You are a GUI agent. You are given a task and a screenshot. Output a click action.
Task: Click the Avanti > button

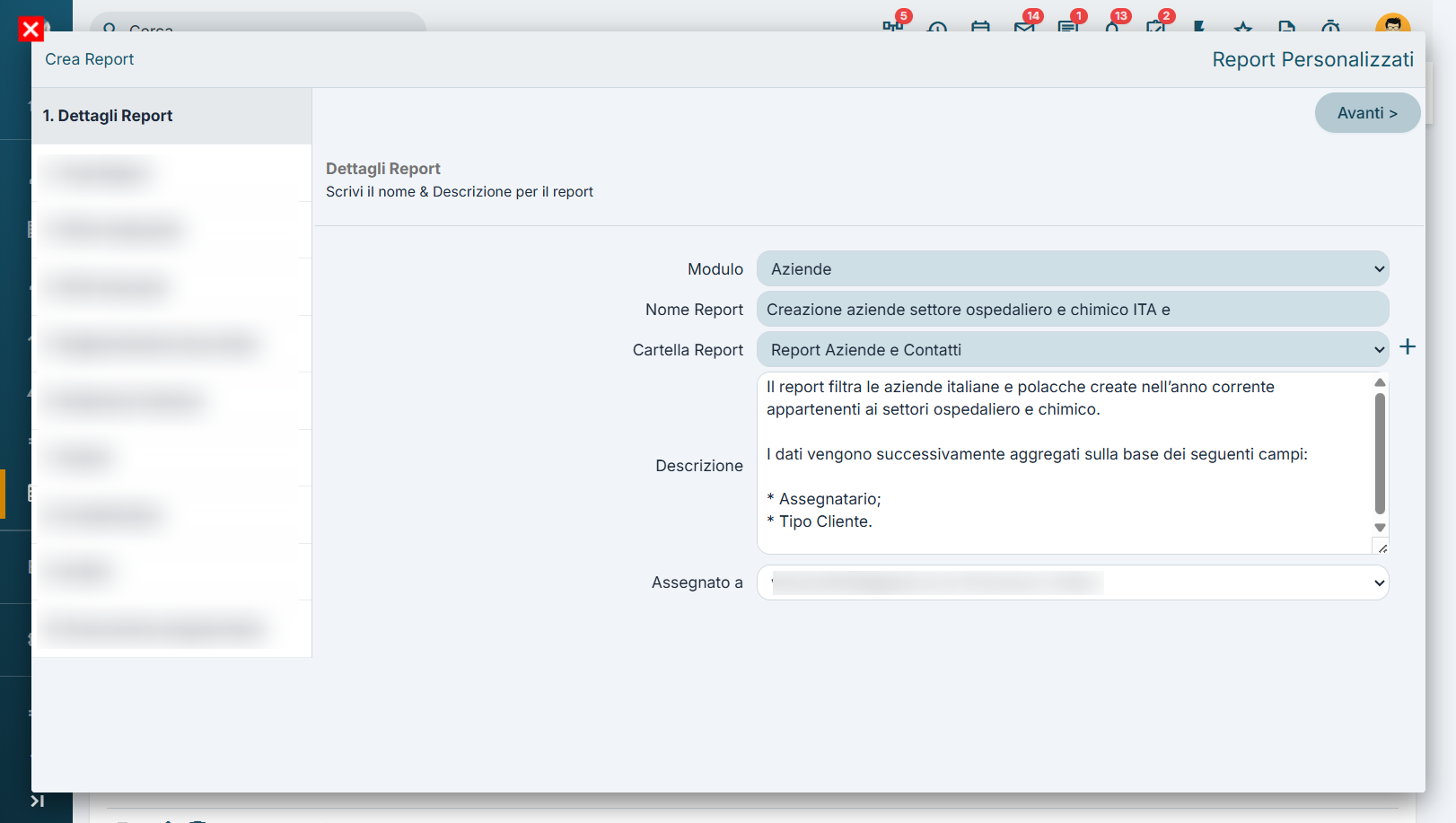point(1367,113)
